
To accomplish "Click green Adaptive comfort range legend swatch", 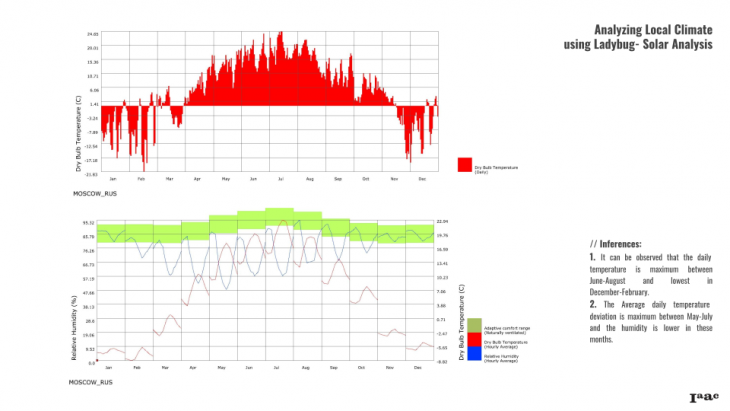I will pos(475,324).
